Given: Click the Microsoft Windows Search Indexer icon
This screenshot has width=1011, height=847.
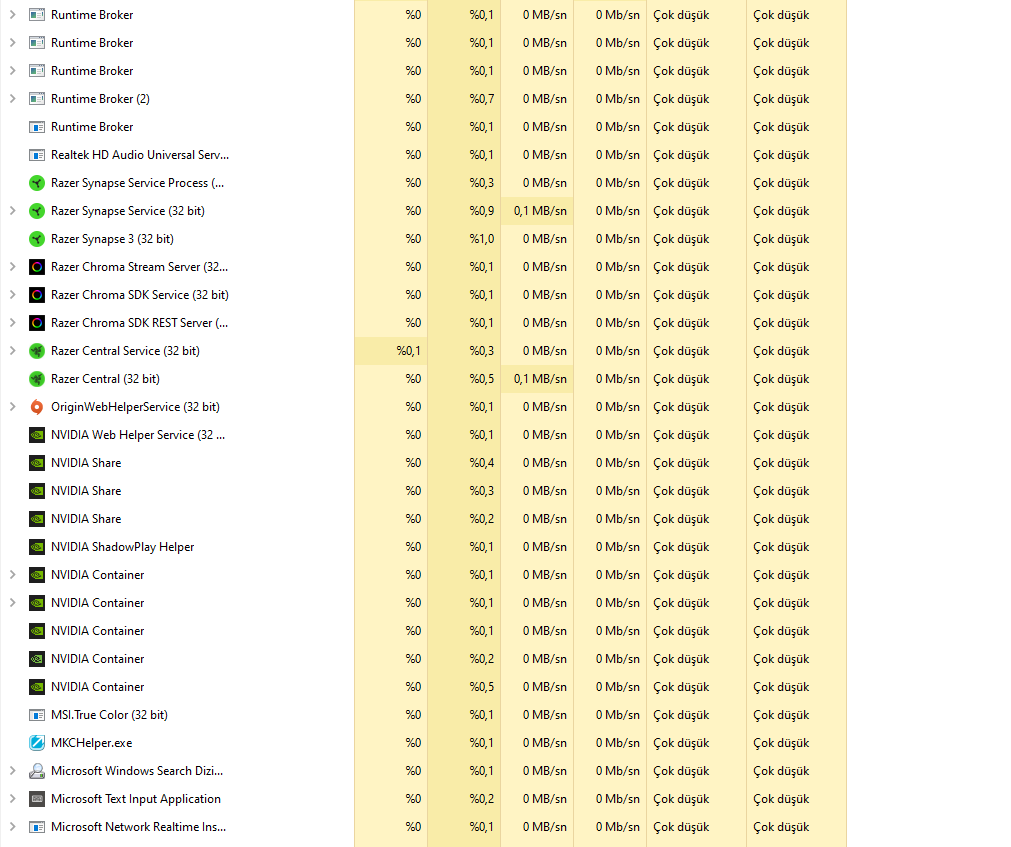Looking at the screenshot, I should point(37,771).
